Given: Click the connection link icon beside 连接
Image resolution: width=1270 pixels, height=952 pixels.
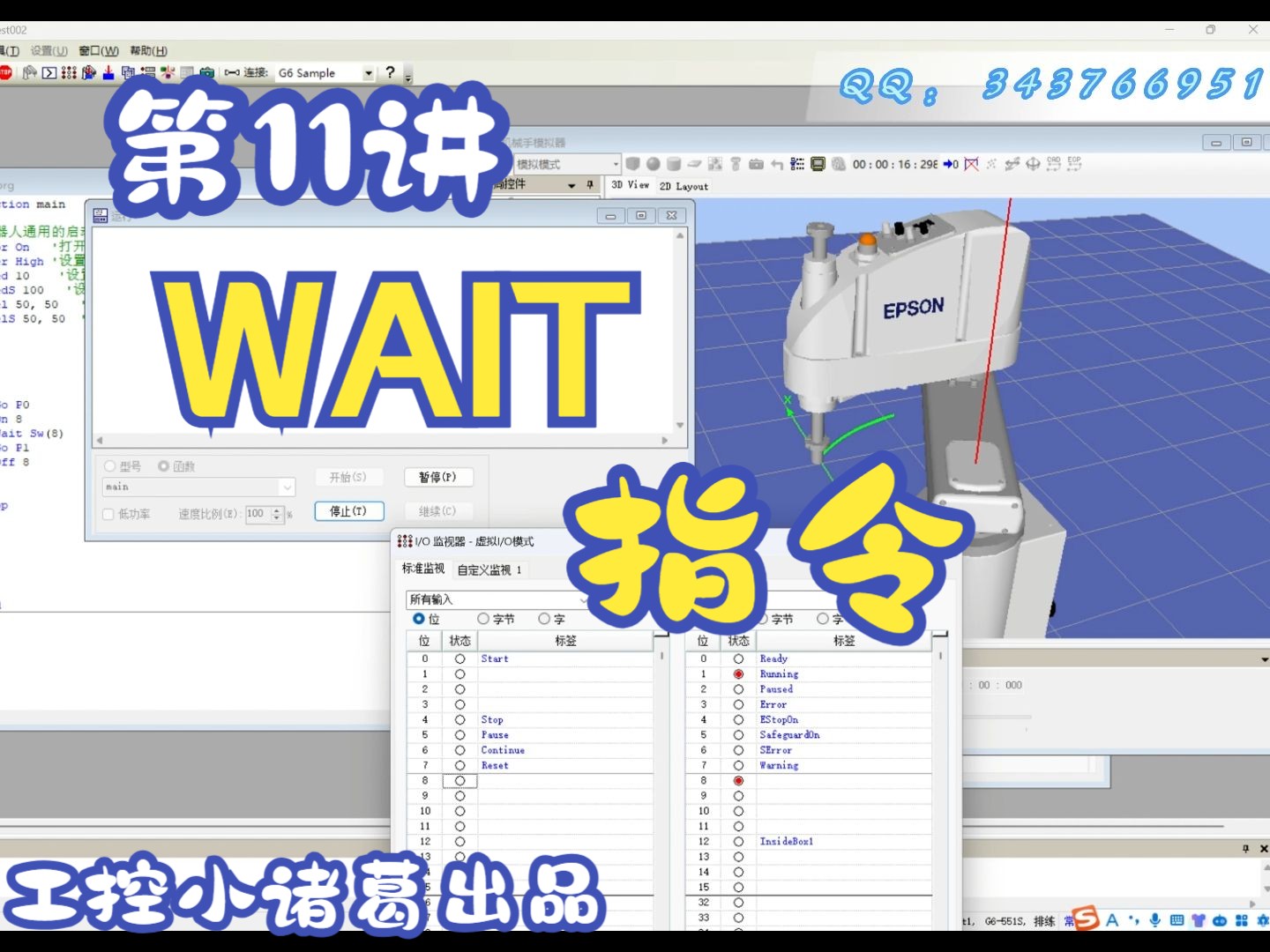Looking at the screenshot, I should coord(232,73).
